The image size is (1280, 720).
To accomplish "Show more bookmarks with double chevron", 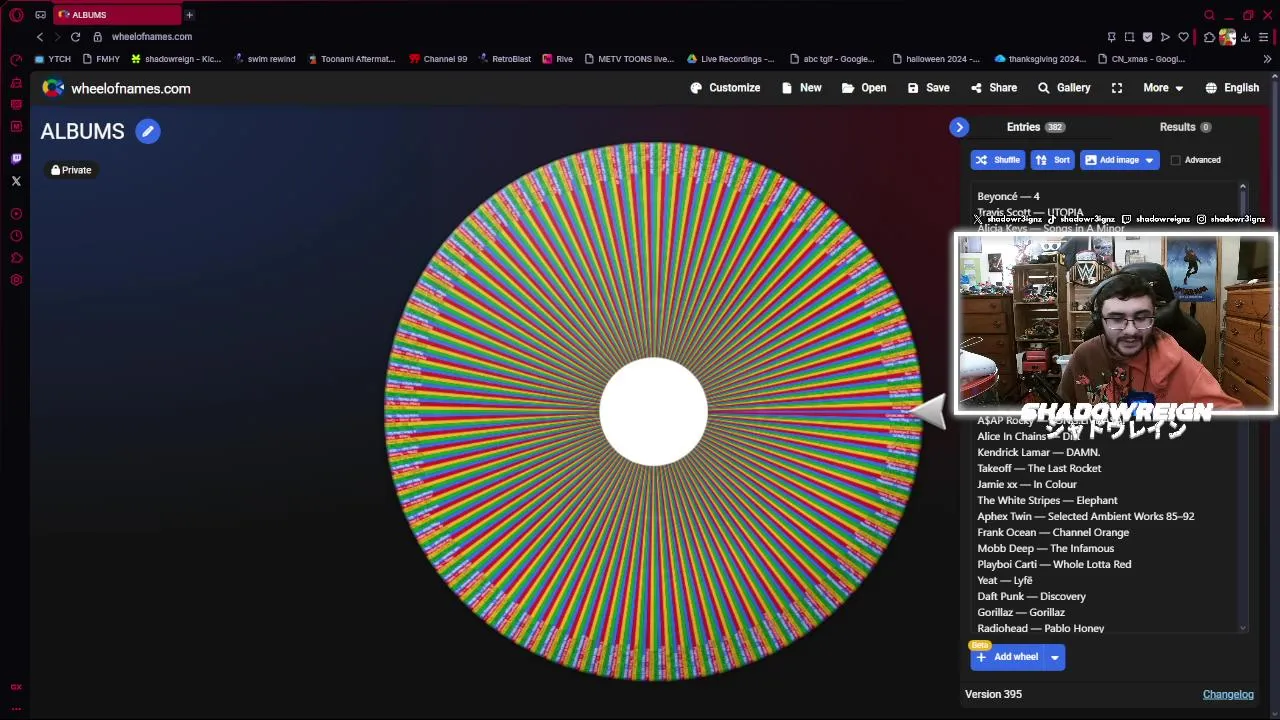I will click(x=1267, y=59).
